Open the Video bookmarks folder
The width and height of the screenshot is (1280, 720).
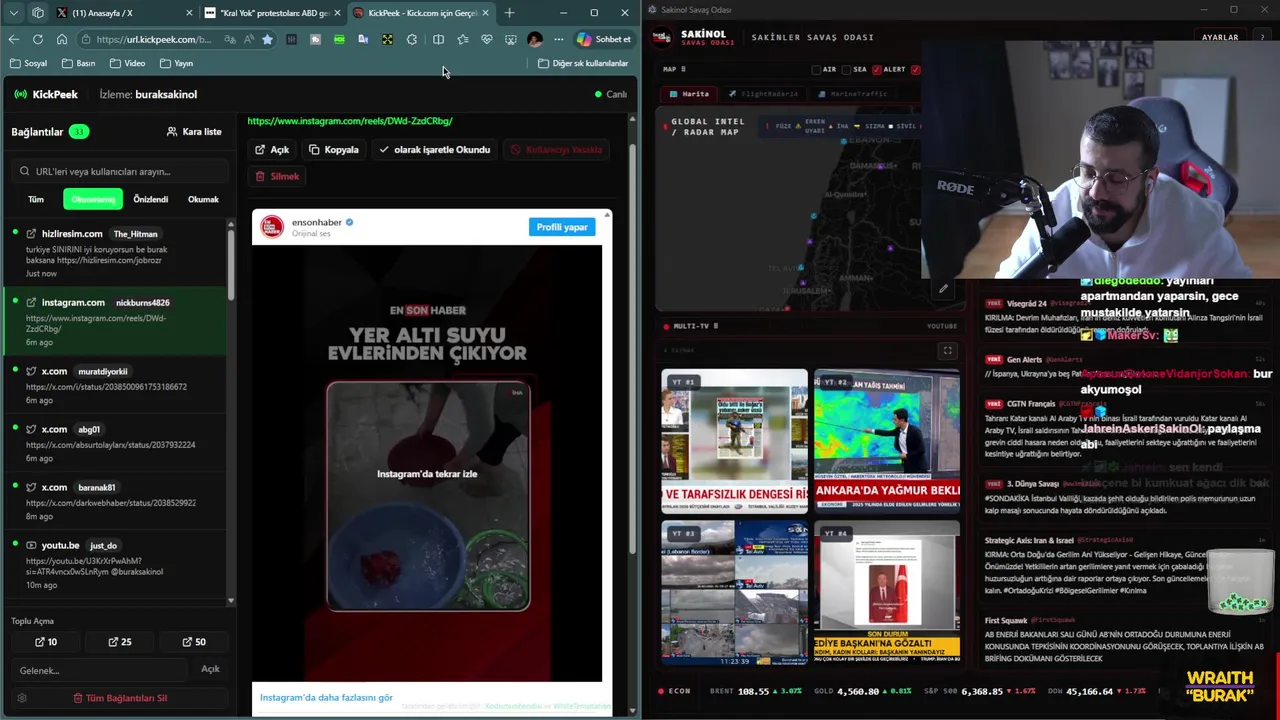(x=127, y=63)
